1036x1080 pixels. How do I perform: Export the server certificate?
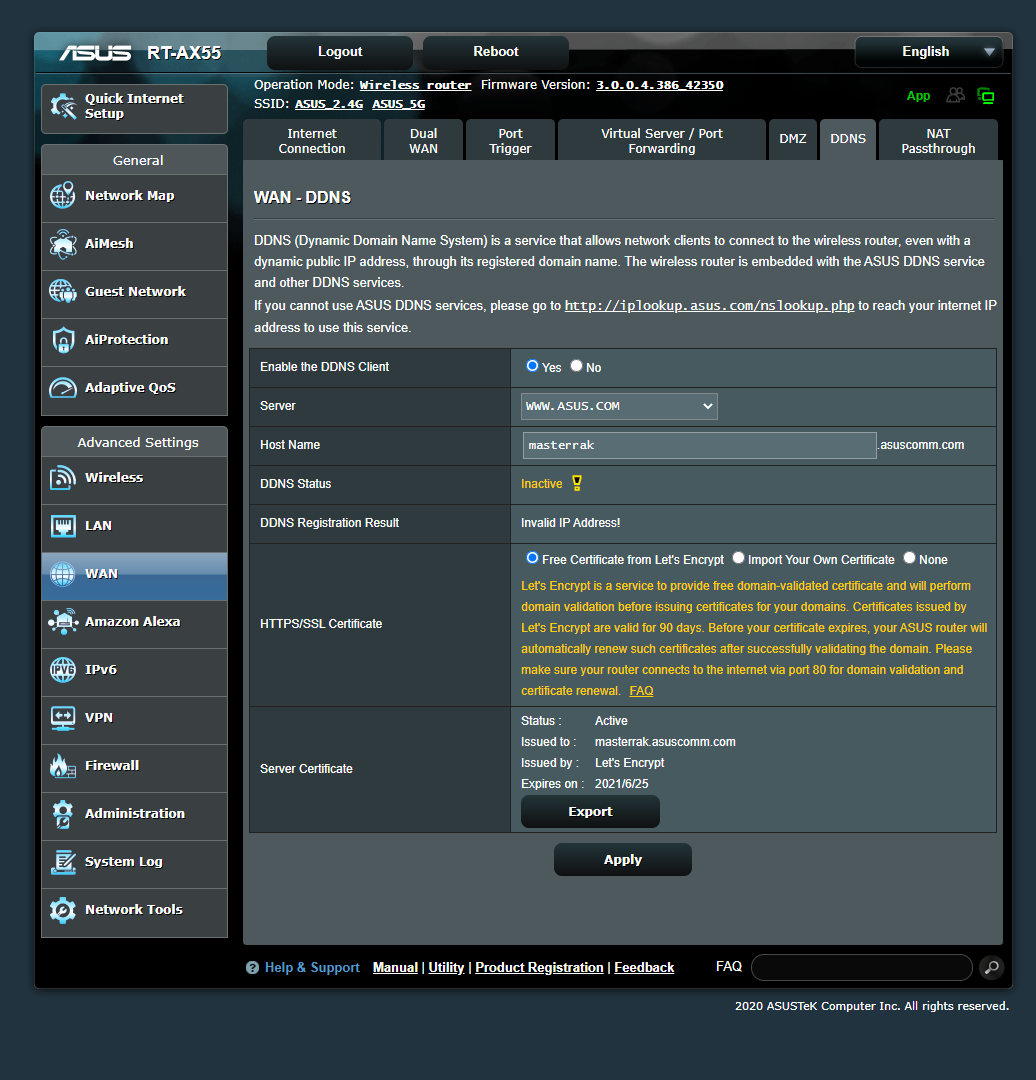pyautogui.click(x=590, y=811)
